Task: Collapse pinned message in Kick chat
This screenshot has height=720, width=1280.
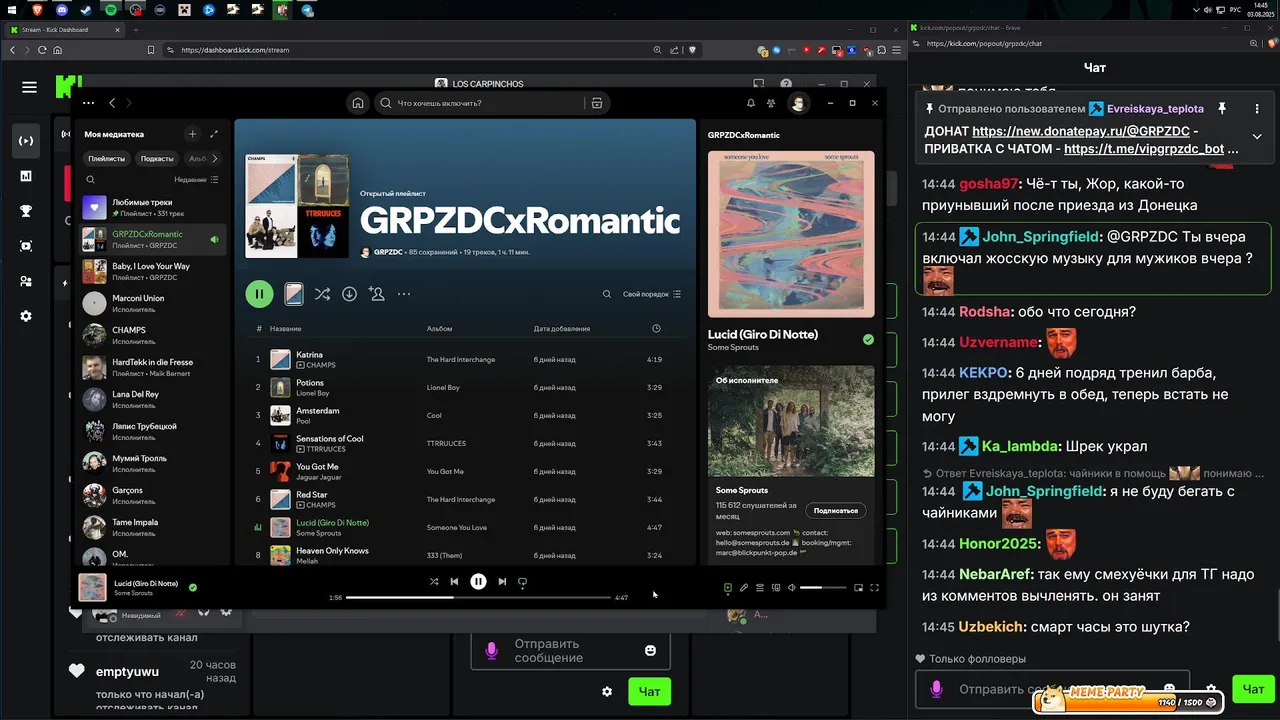Action: (1257, 136)
